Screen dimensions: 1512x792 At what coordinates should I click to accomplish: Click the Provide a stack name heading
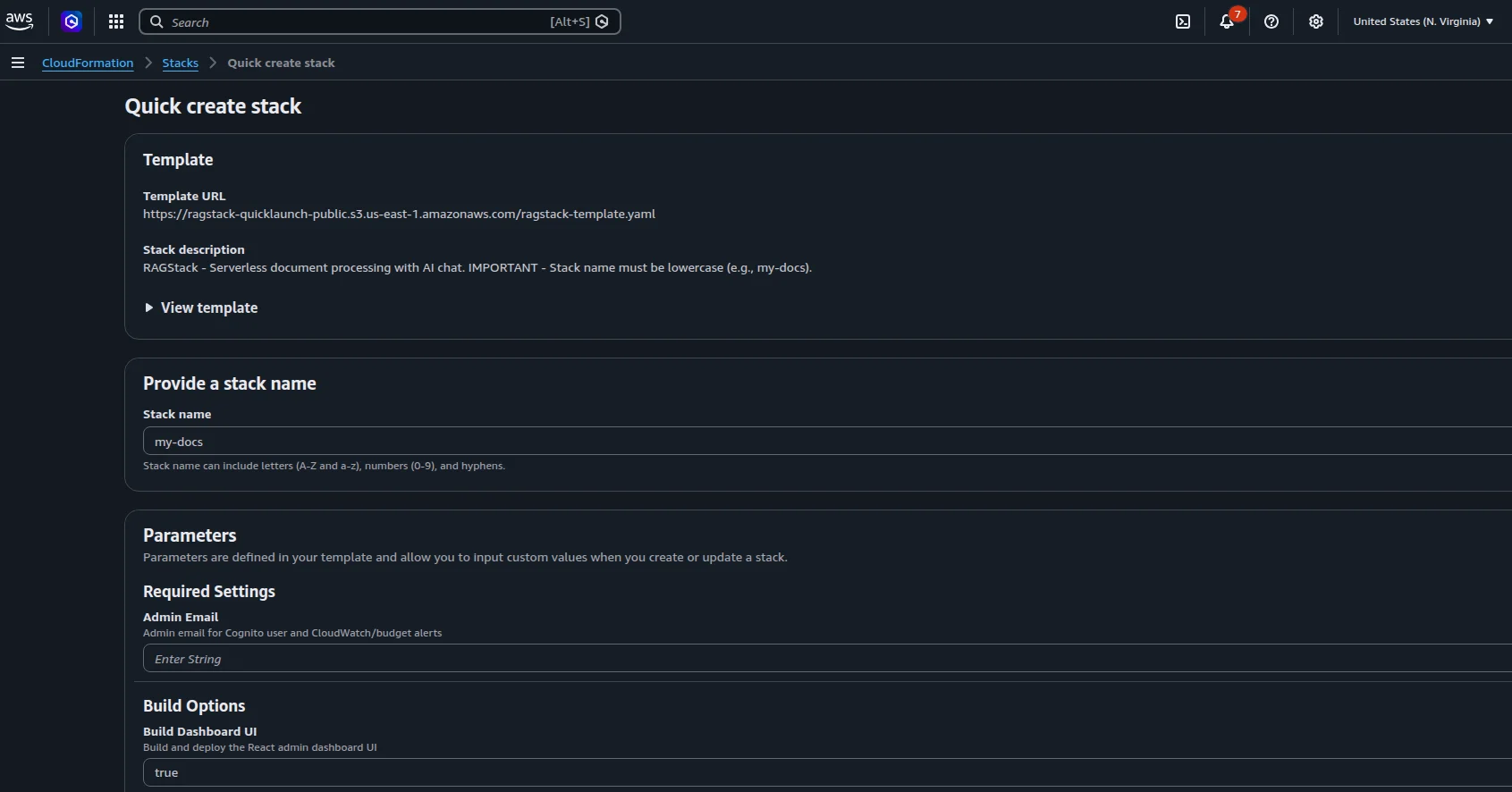230,383
